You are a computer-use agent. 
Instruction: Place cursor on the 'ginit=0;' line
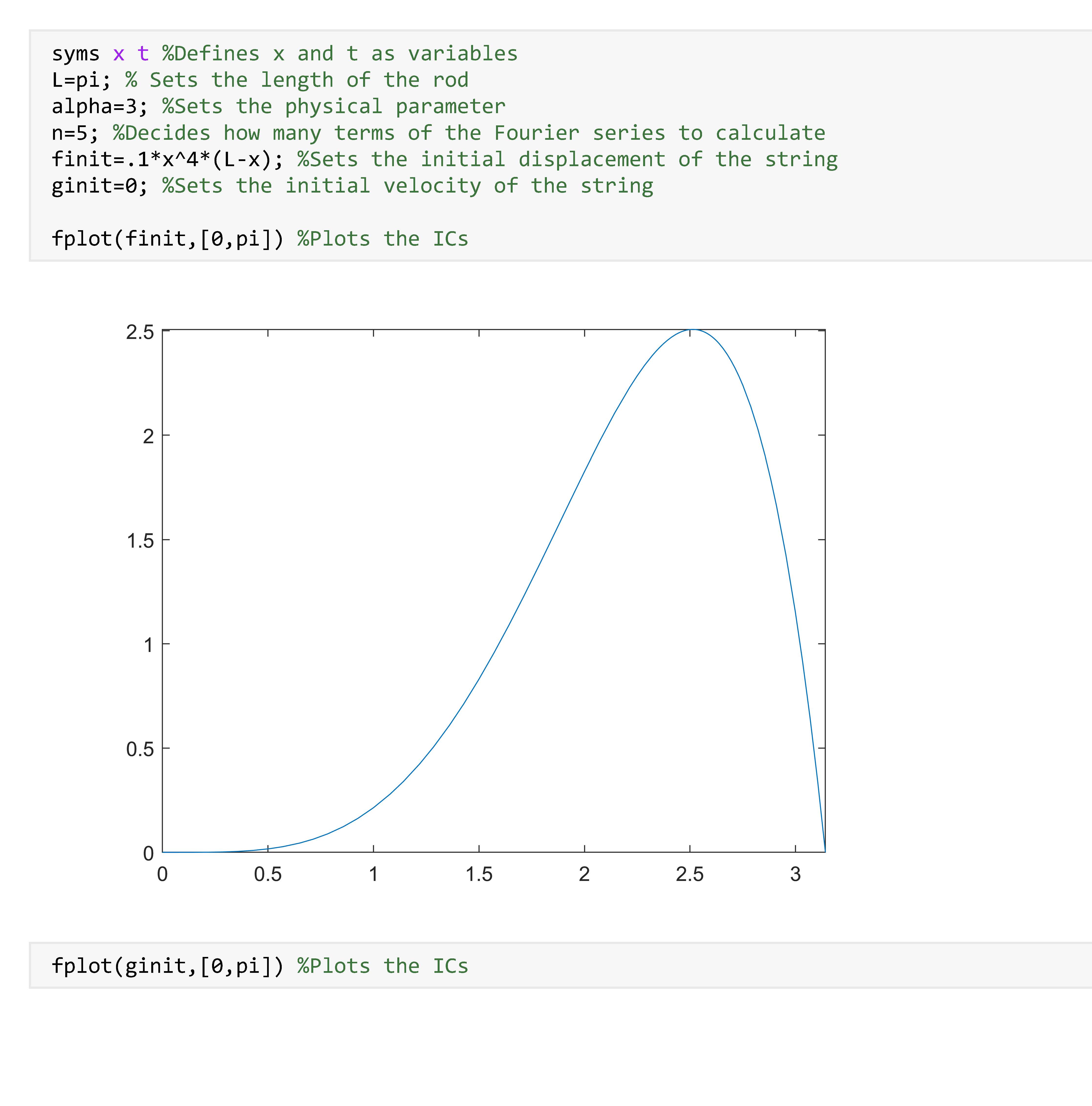(x=98, y=185)
